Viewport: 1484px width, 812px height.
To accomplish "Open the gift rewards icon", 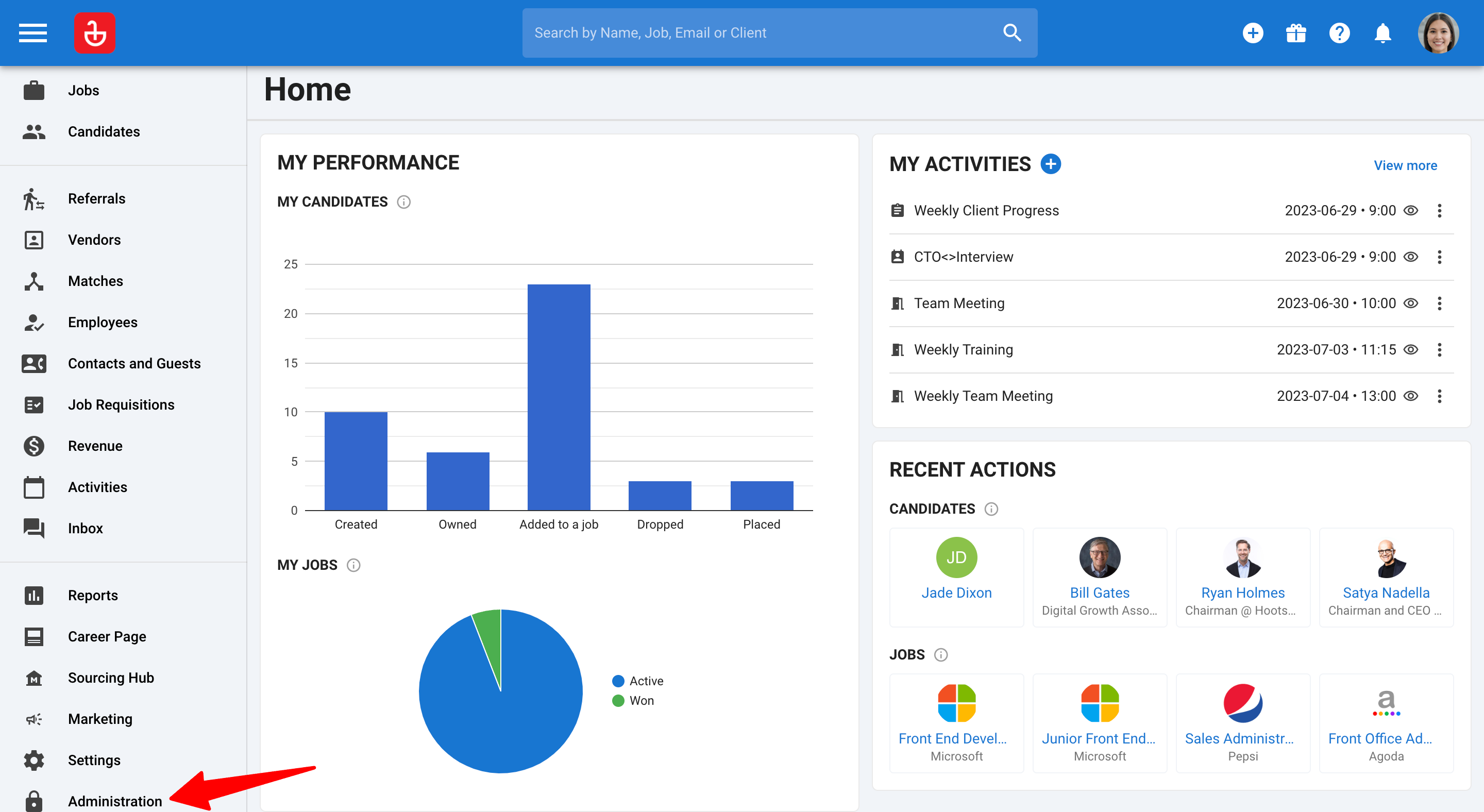I will point(1295,33).
